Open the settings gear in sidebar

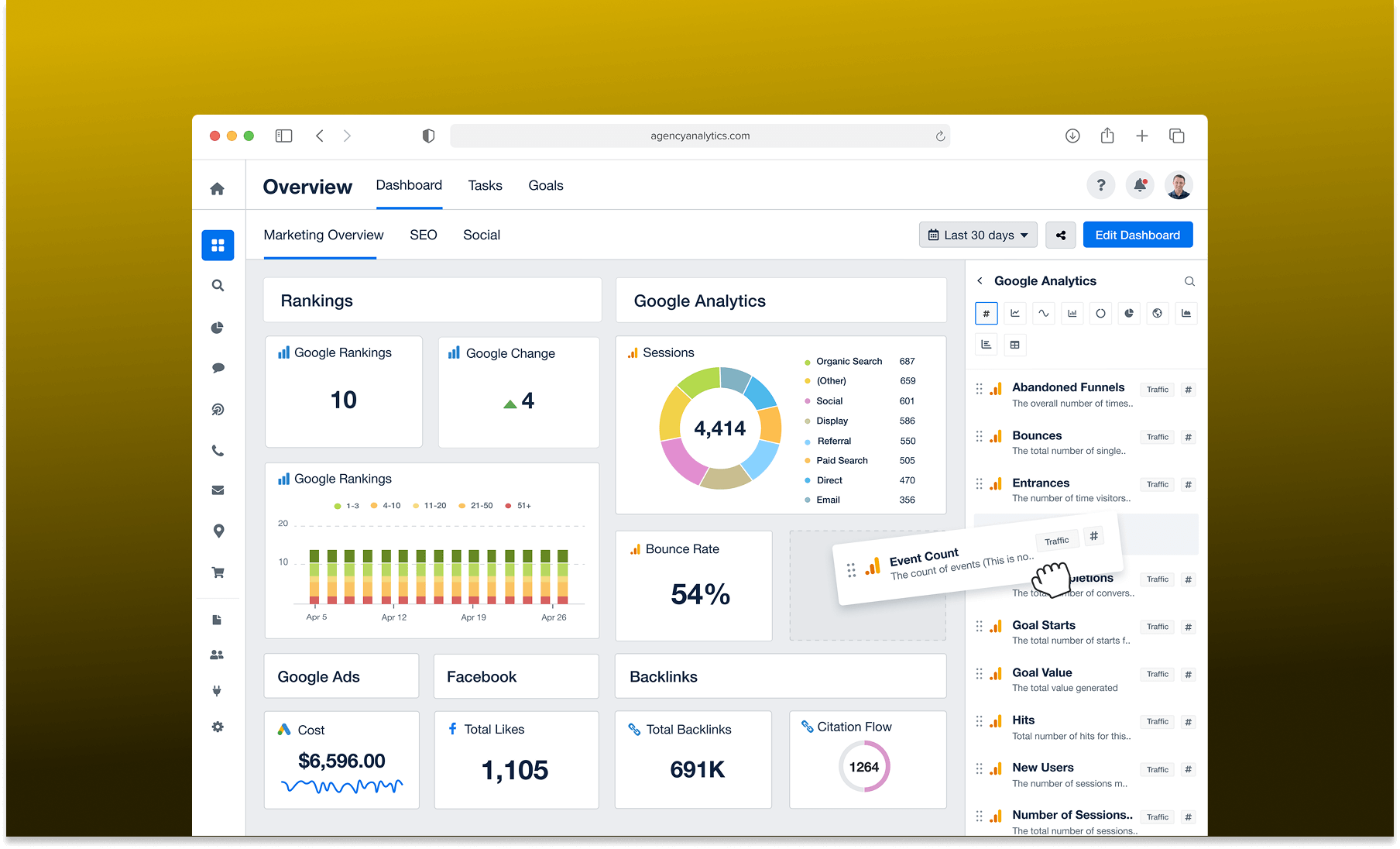[218, 727]
